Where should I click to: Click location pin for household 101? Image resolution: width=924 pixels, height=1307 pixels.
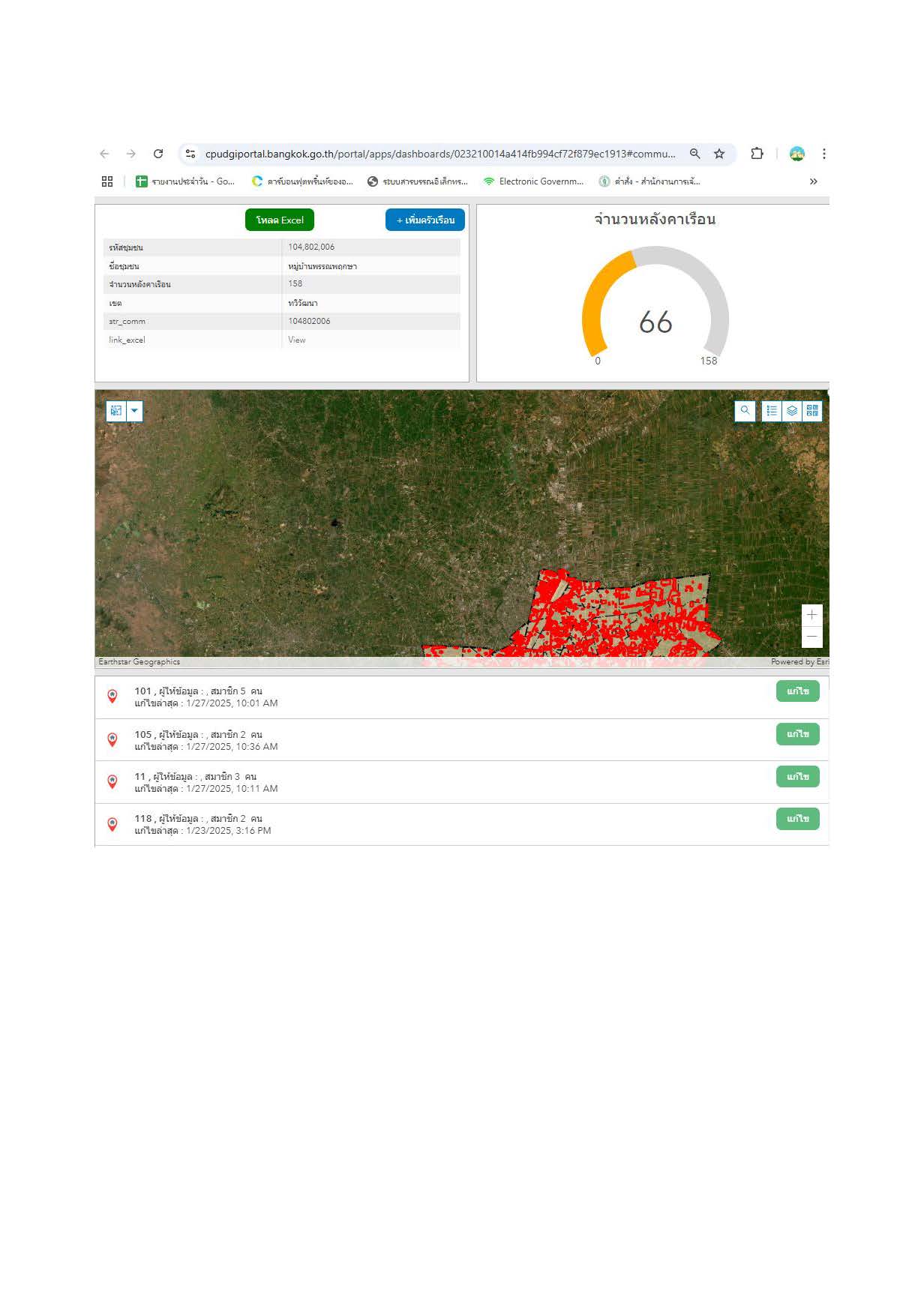point(112,697)
